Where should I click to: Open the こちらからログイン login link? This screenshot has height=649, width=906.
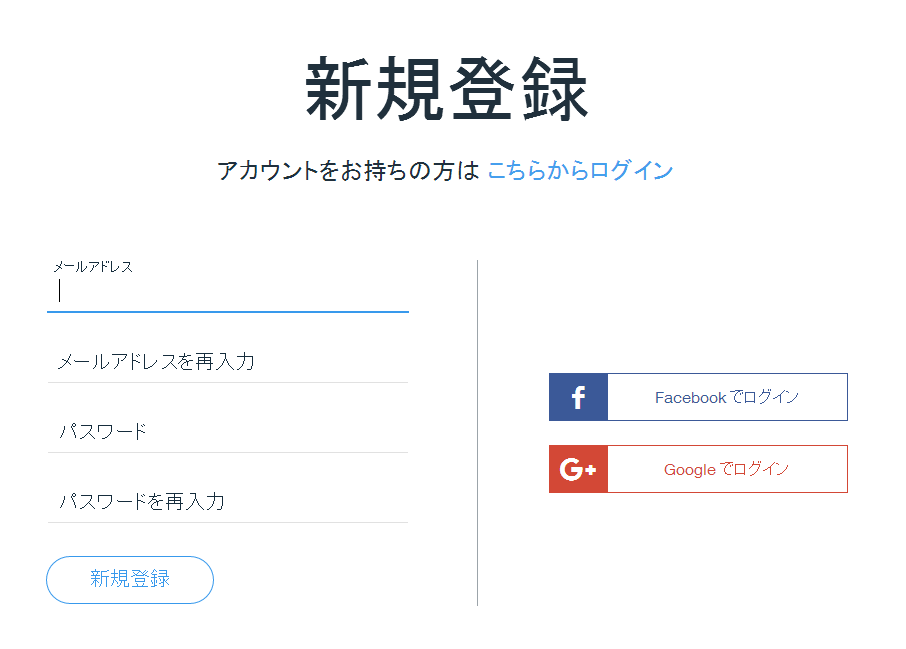tap(580, 170)
